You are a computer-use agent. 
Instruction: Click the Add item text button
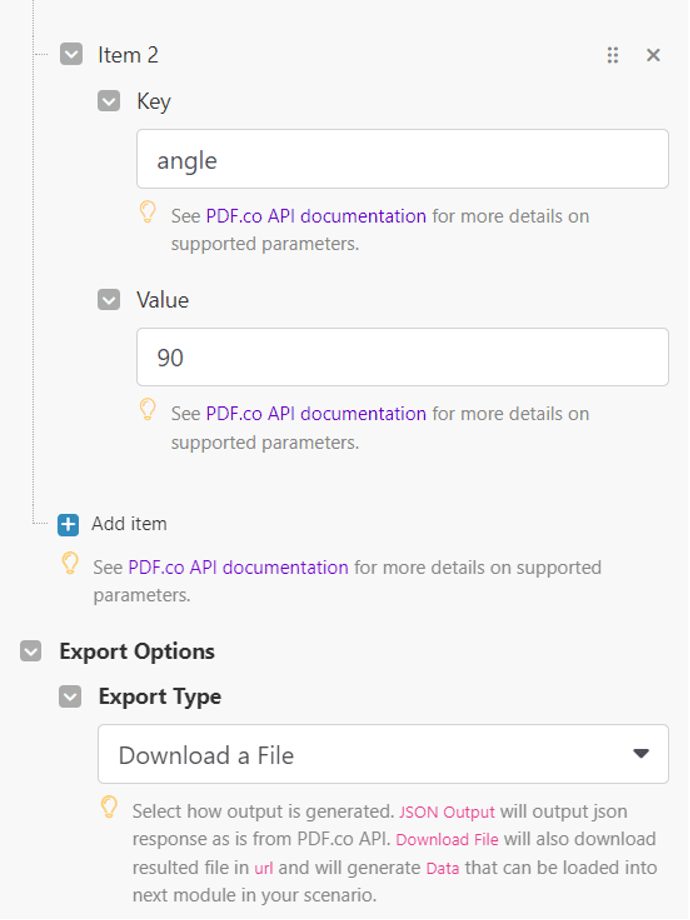tap(129, 524)
